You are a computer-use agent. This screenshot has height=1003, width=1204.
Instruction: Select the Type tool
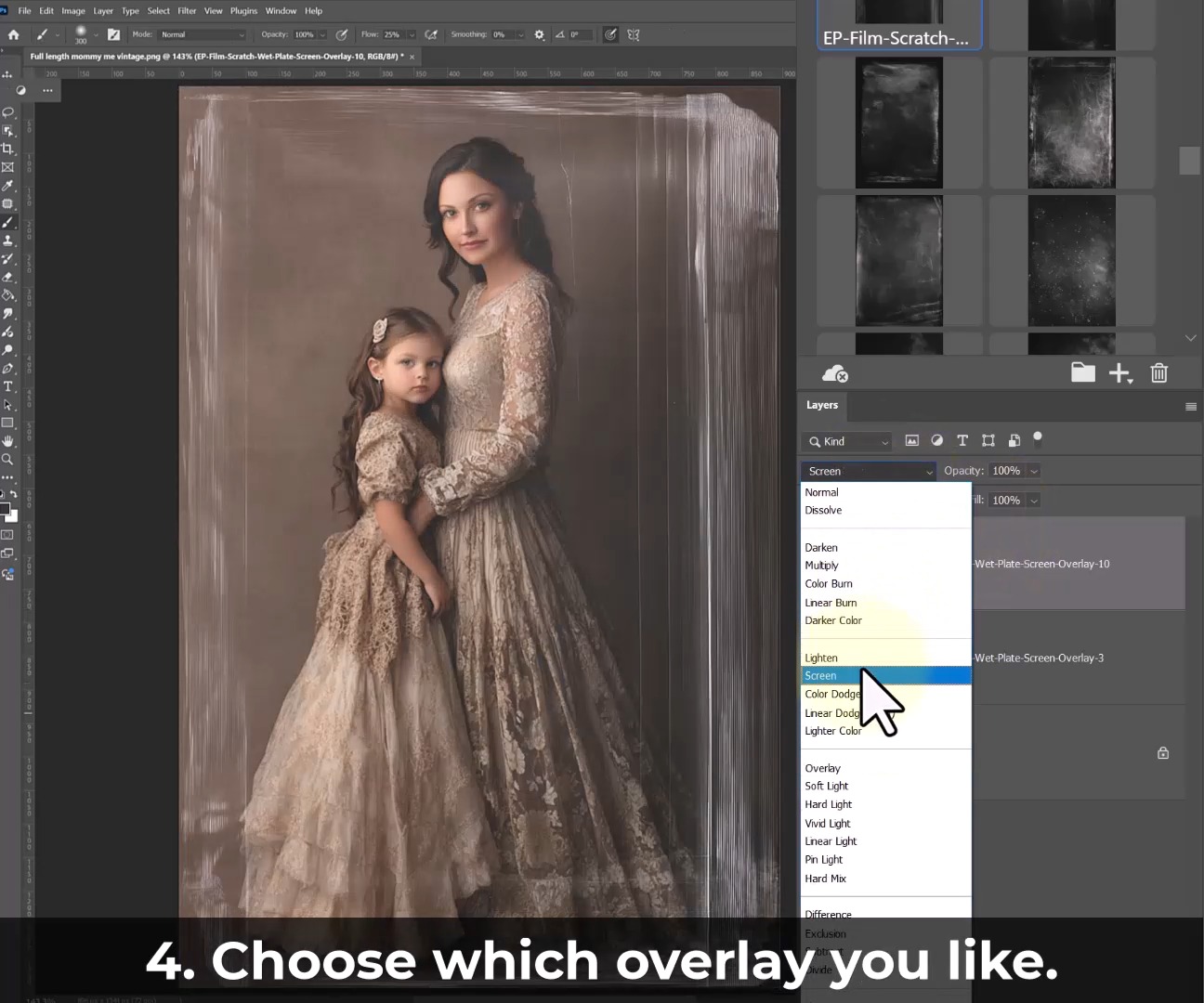[8, 386]
